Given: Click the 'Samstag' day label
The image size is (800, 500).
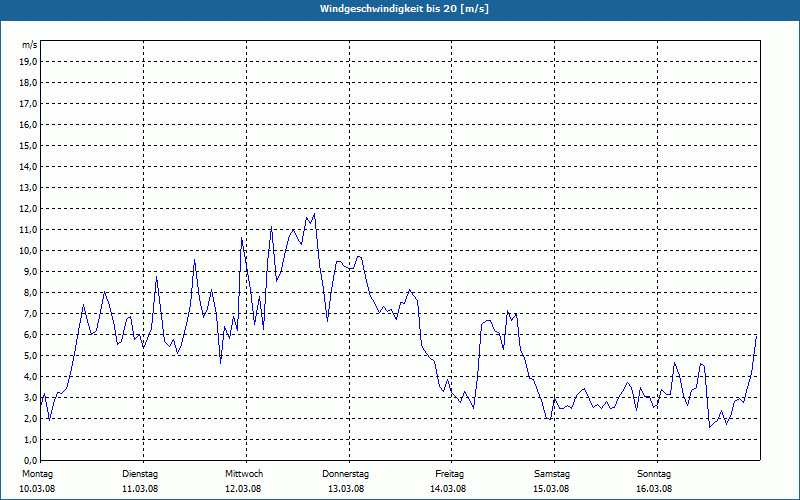Looking at the screenshot, I should pyautogui.click(x=552, y=474).
